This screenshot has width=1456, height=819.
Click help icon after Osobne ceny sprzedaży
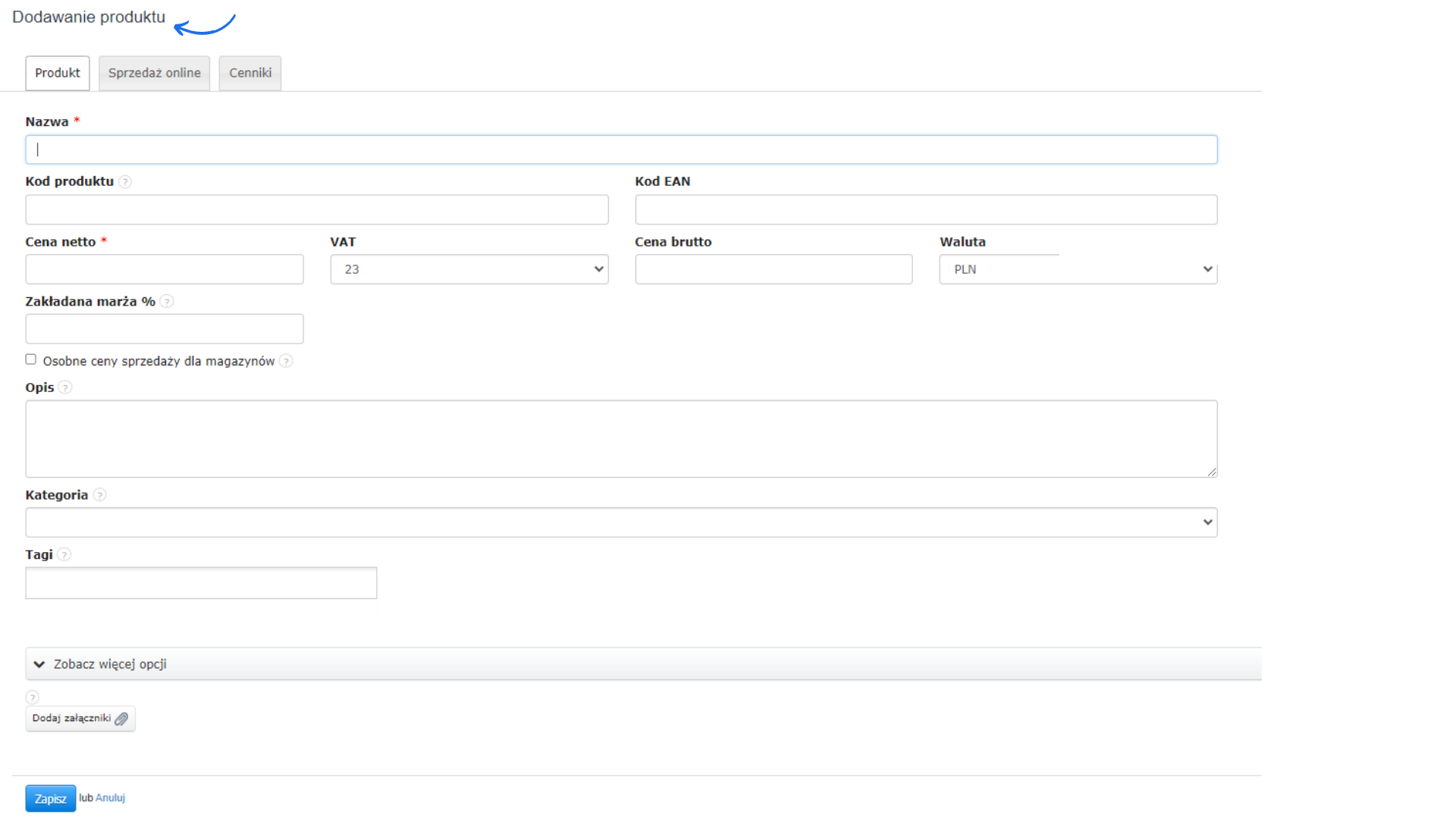pos(286,361)
